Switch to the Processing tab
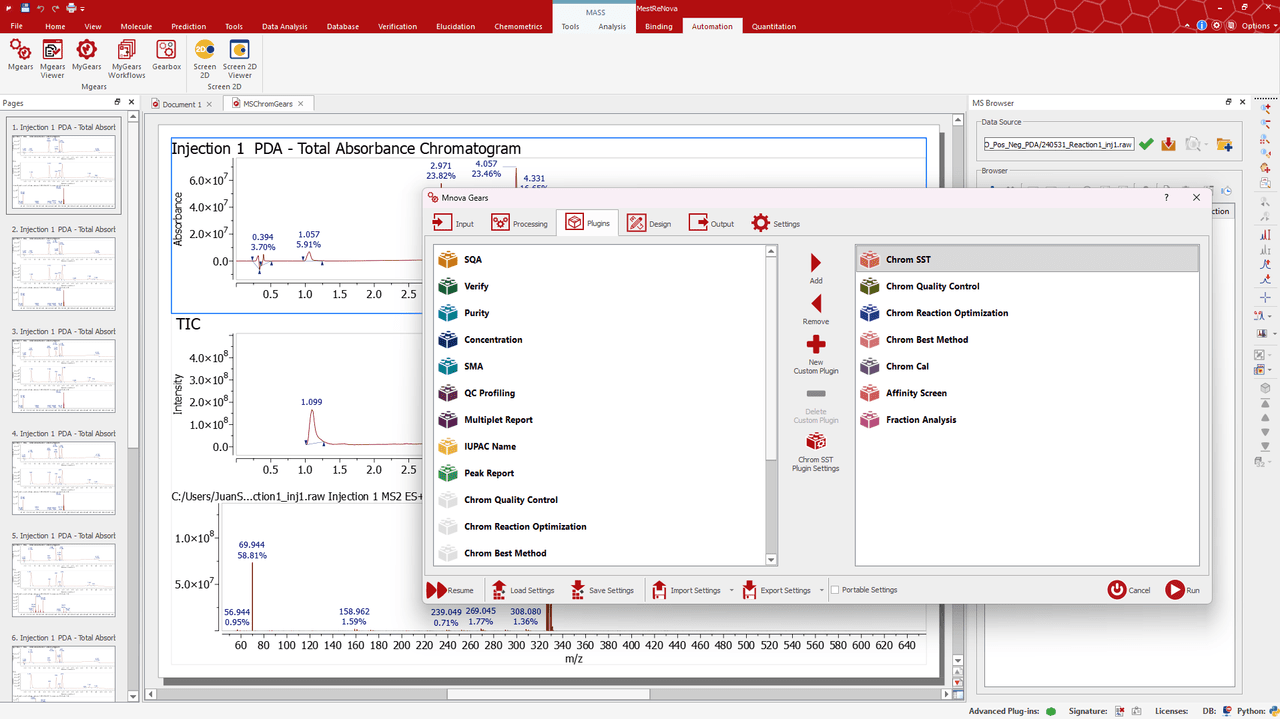This screenshot has width=1280, height=719. pos(519,223)
